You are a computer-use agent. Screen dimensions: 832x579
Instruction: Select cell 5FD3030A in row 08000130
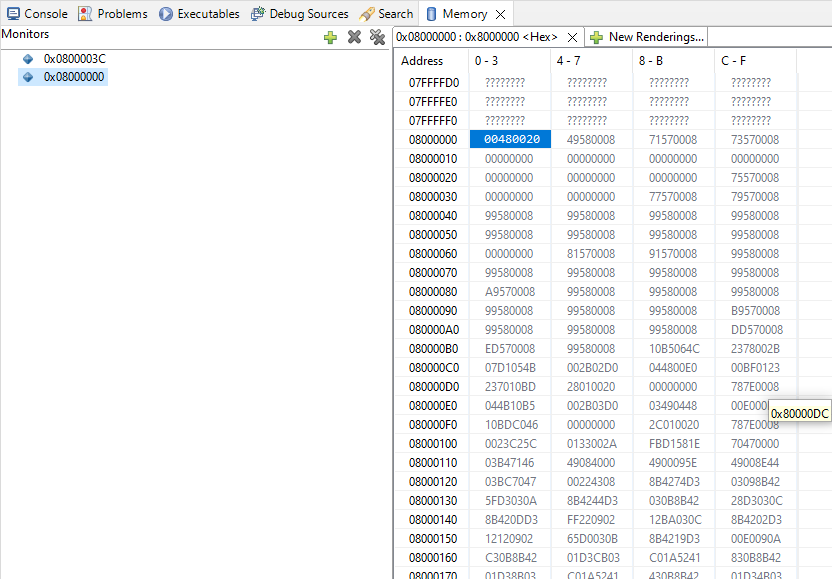point(511,501)
